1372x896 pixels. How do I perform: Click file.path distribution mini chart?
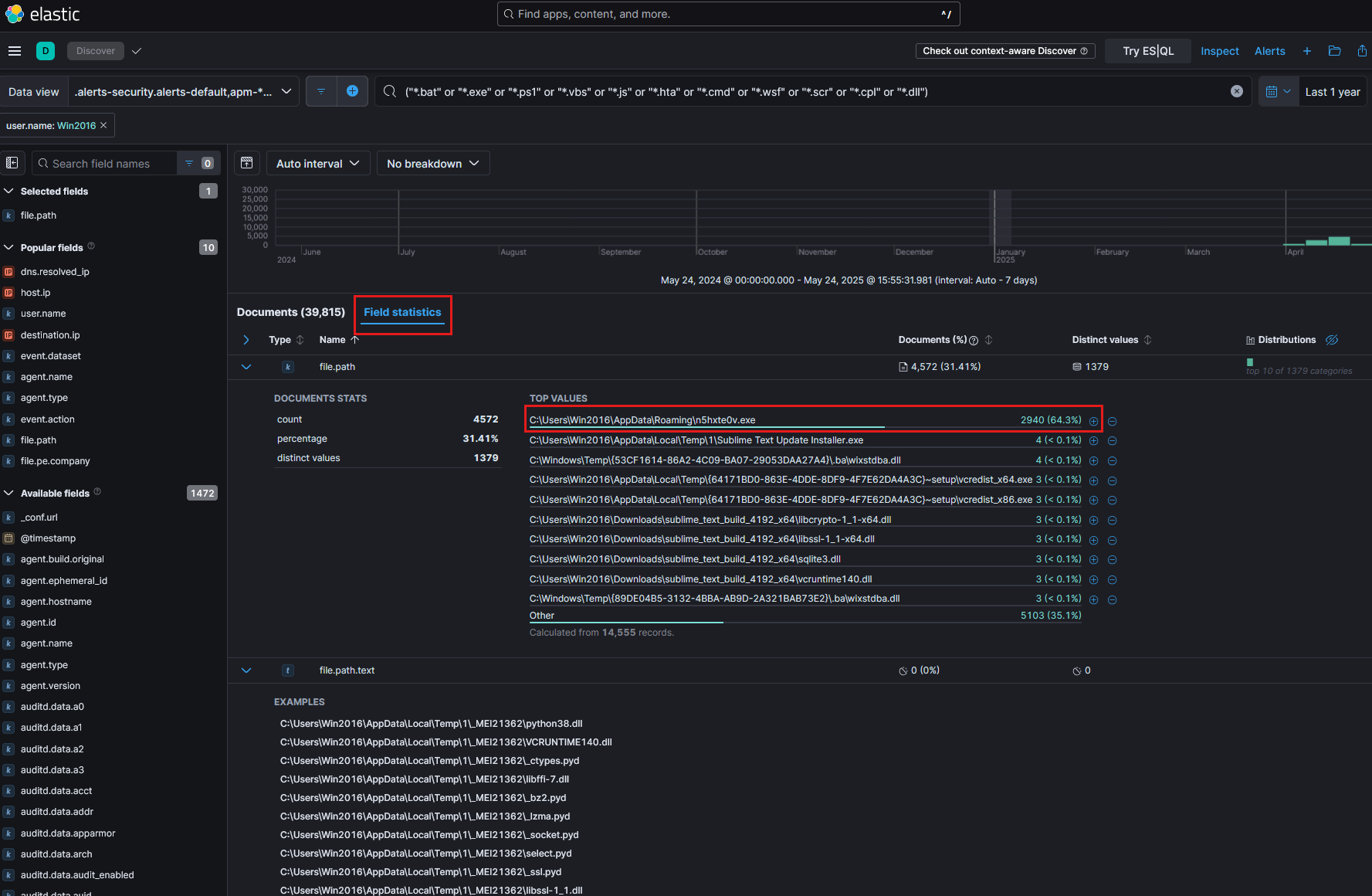(x=1250, y=362)
